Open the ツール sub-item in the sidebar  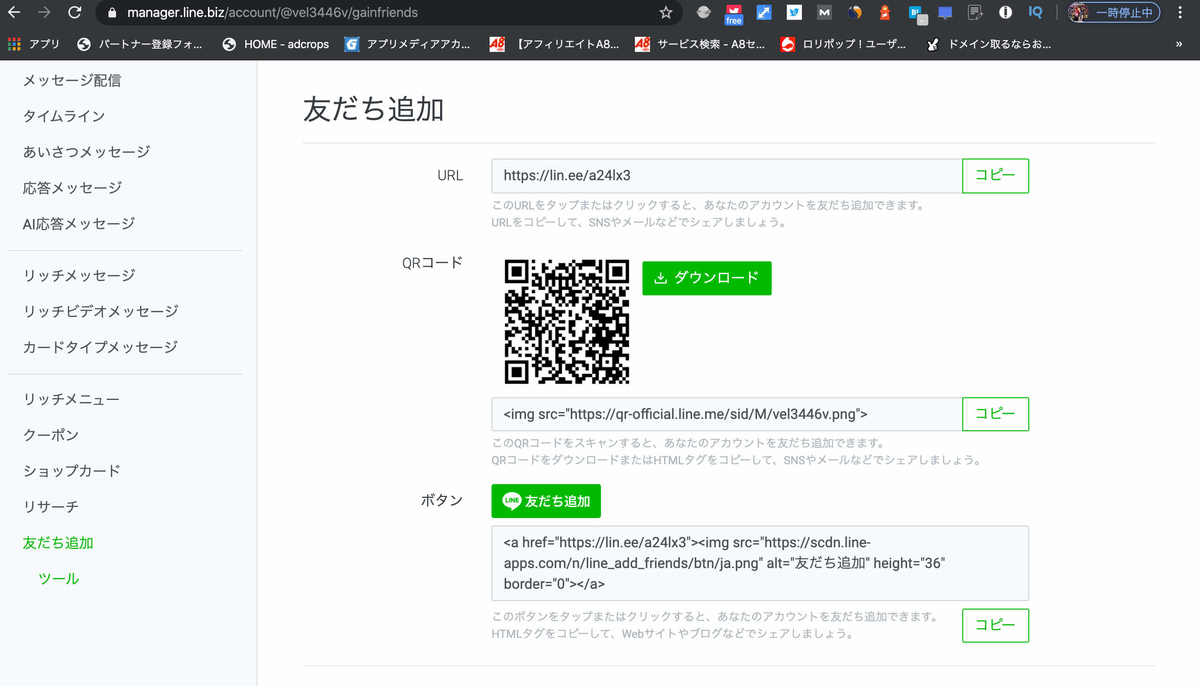click(x=58, y=579)
